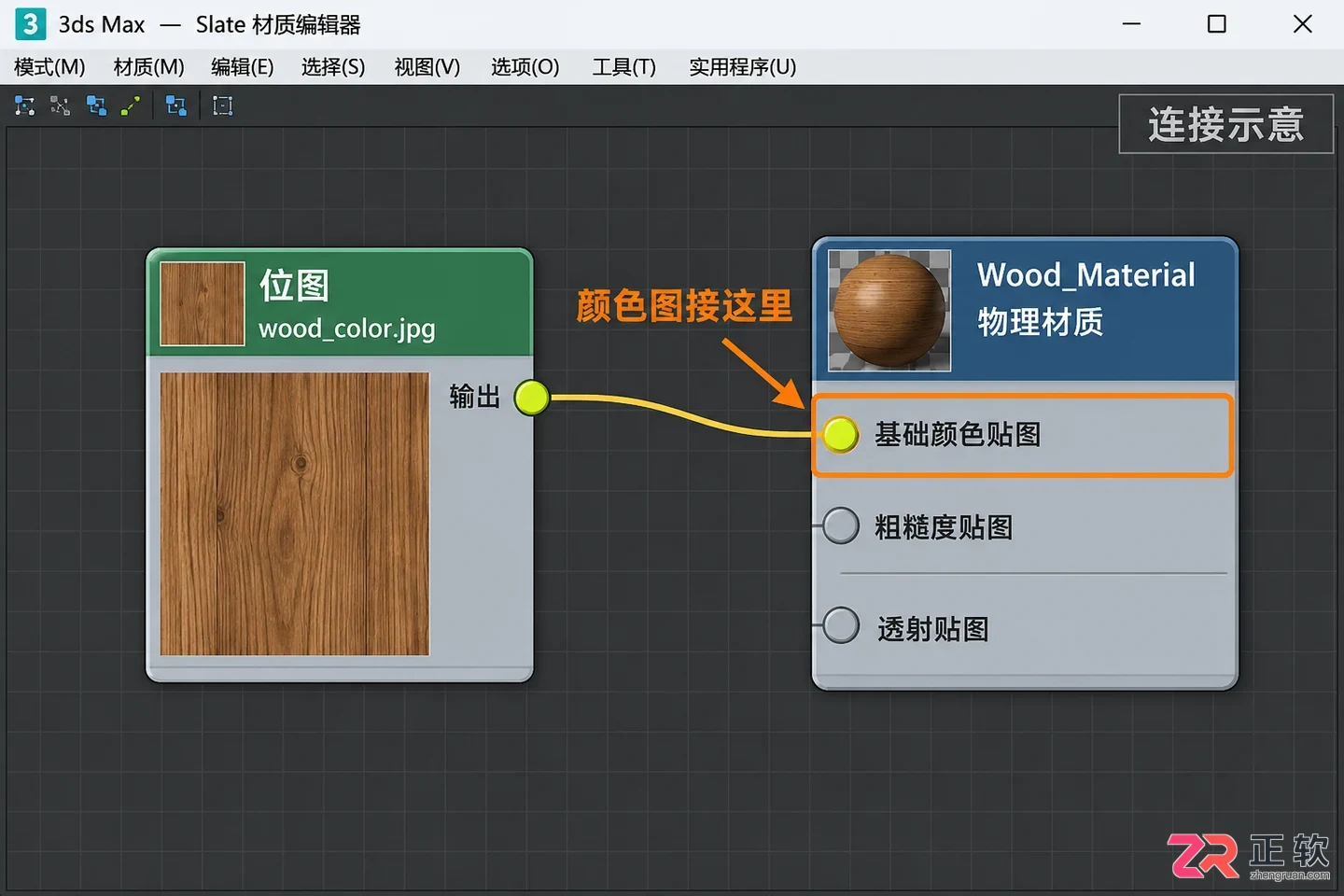Click the 输出 output socket on bitmap node
This screenshot has width=1344, height=896.
(x=532, y=398)
